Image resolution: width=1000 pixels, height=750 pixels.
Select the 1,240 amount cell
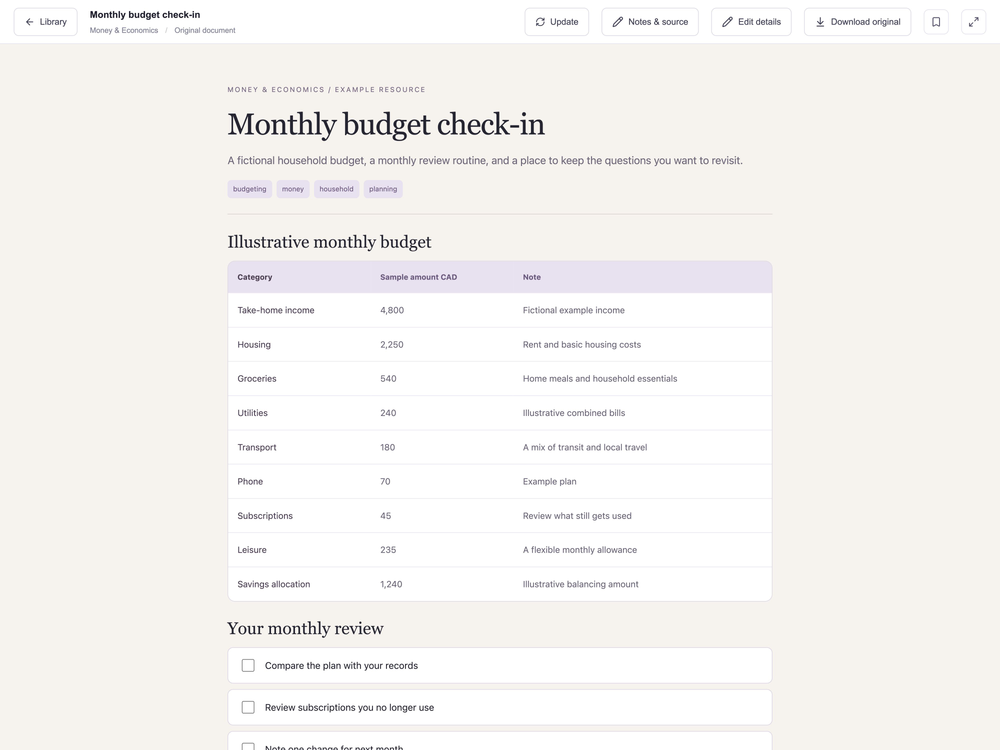[x=391, y=584]
